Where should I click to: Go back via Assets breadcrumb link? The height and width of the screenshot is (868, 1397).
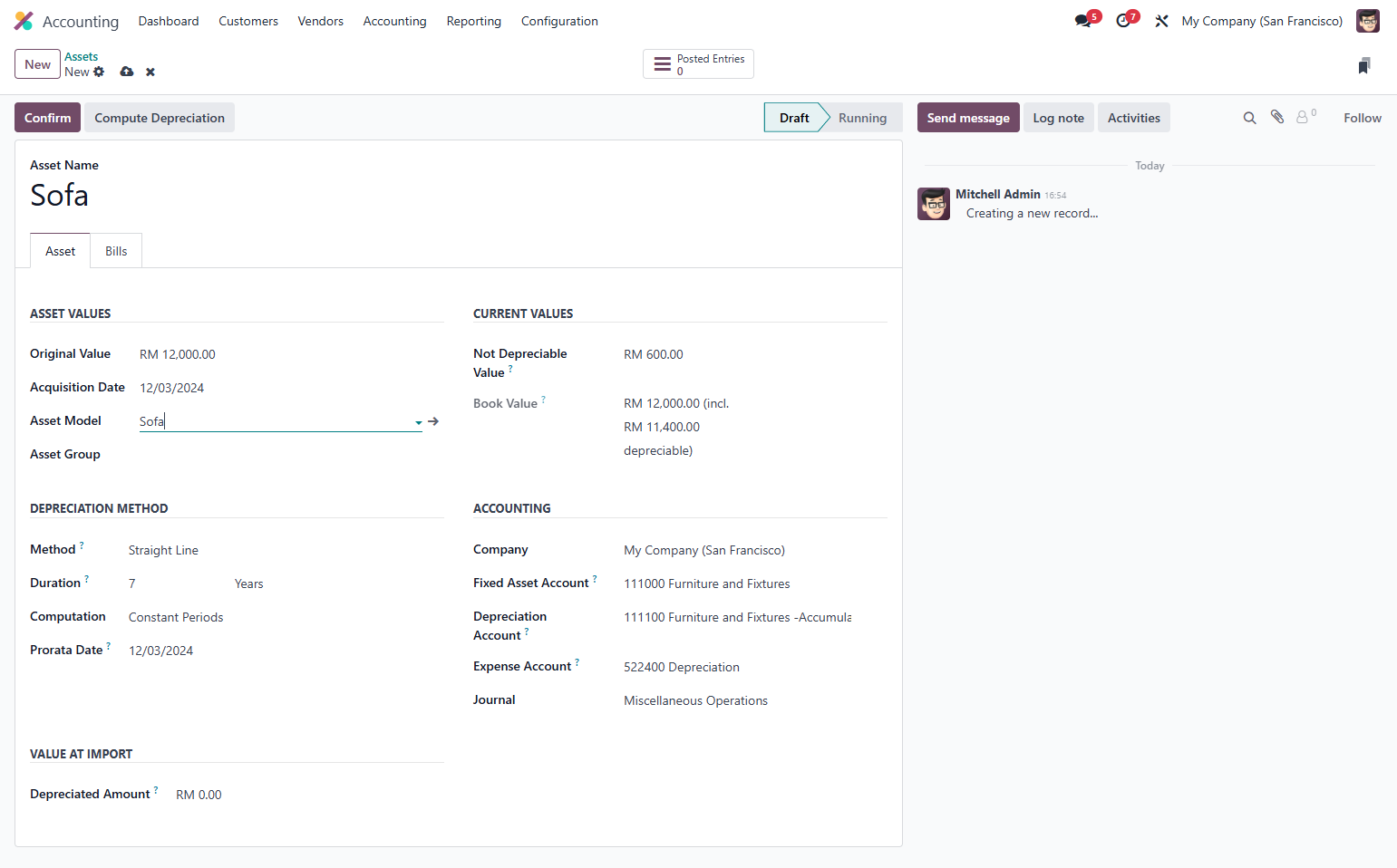(x=81, y=56)
